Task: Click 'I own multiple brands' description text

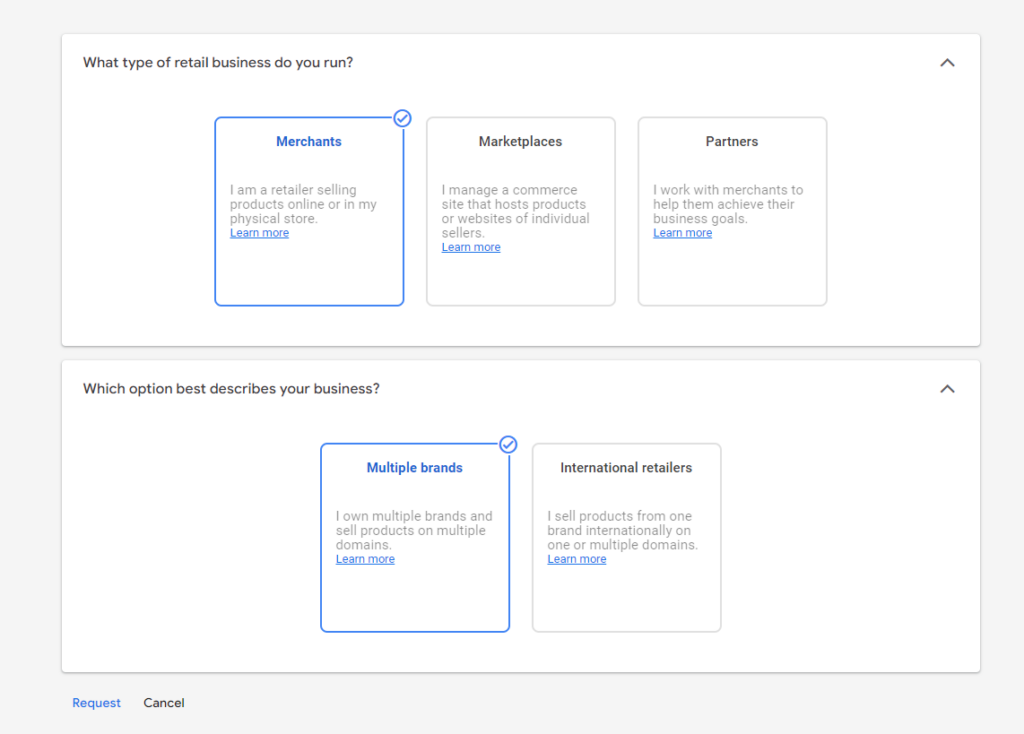Action: [414, 530]
